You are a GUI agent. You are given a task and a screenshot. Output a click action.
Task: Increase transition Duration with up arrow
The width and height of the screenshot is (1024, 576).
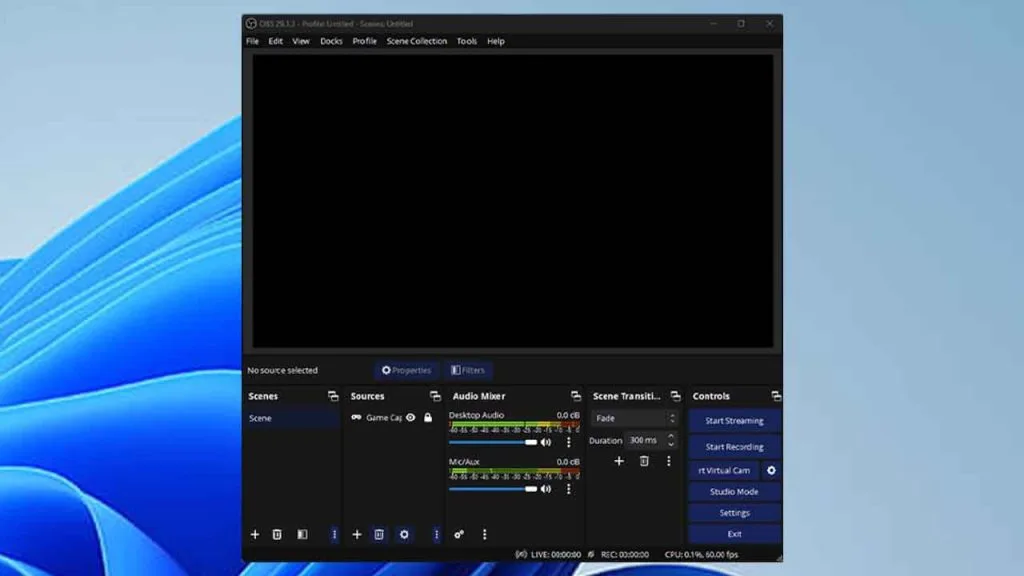pos(671,436)
